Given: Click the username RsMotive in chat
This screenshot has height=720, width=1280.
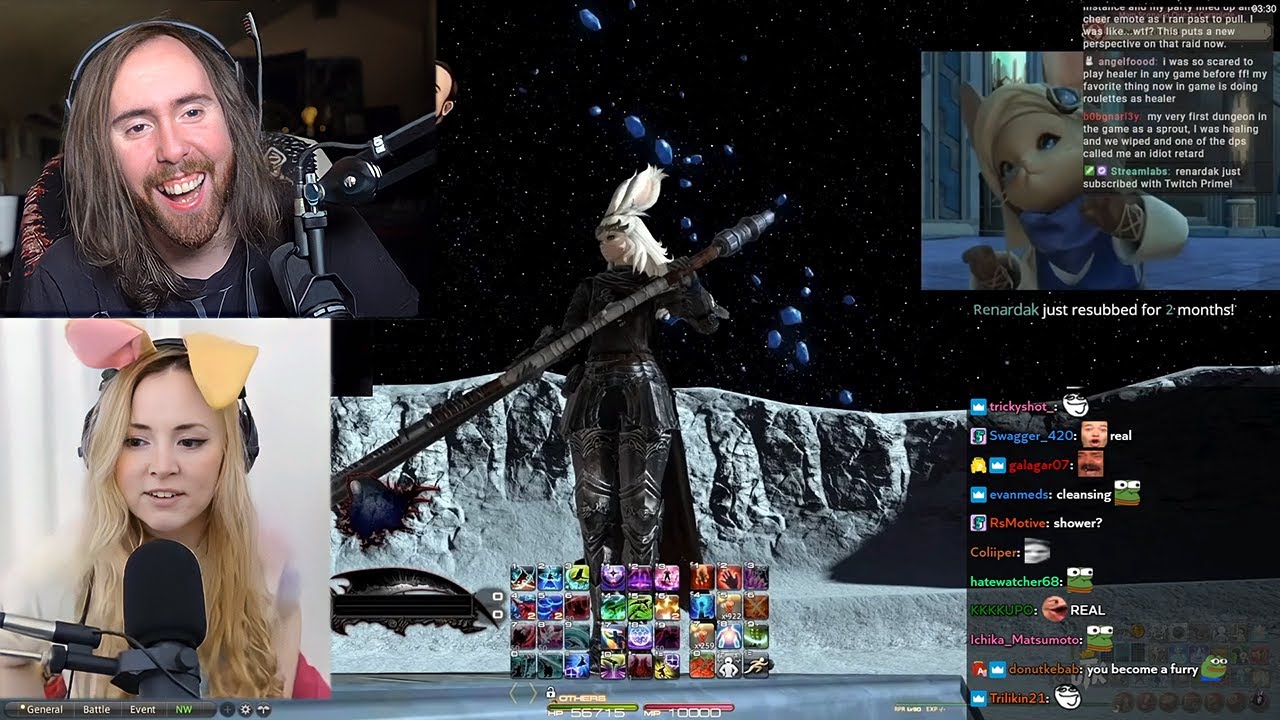Looking at the screenshot, I should pos(1017,523).
